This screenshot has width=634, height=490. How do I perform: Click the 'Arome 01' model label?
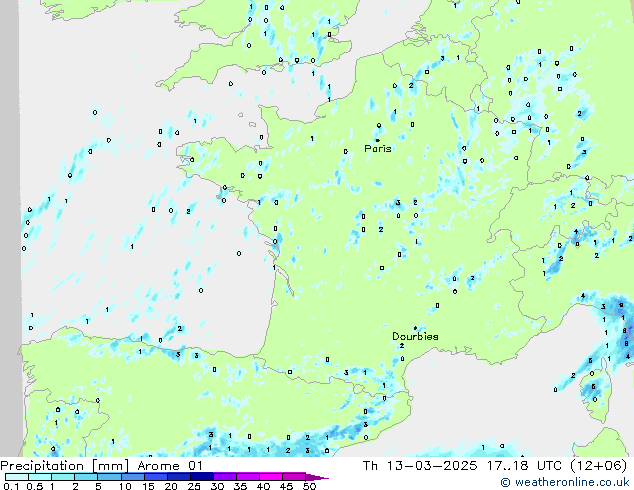[170, 466]
